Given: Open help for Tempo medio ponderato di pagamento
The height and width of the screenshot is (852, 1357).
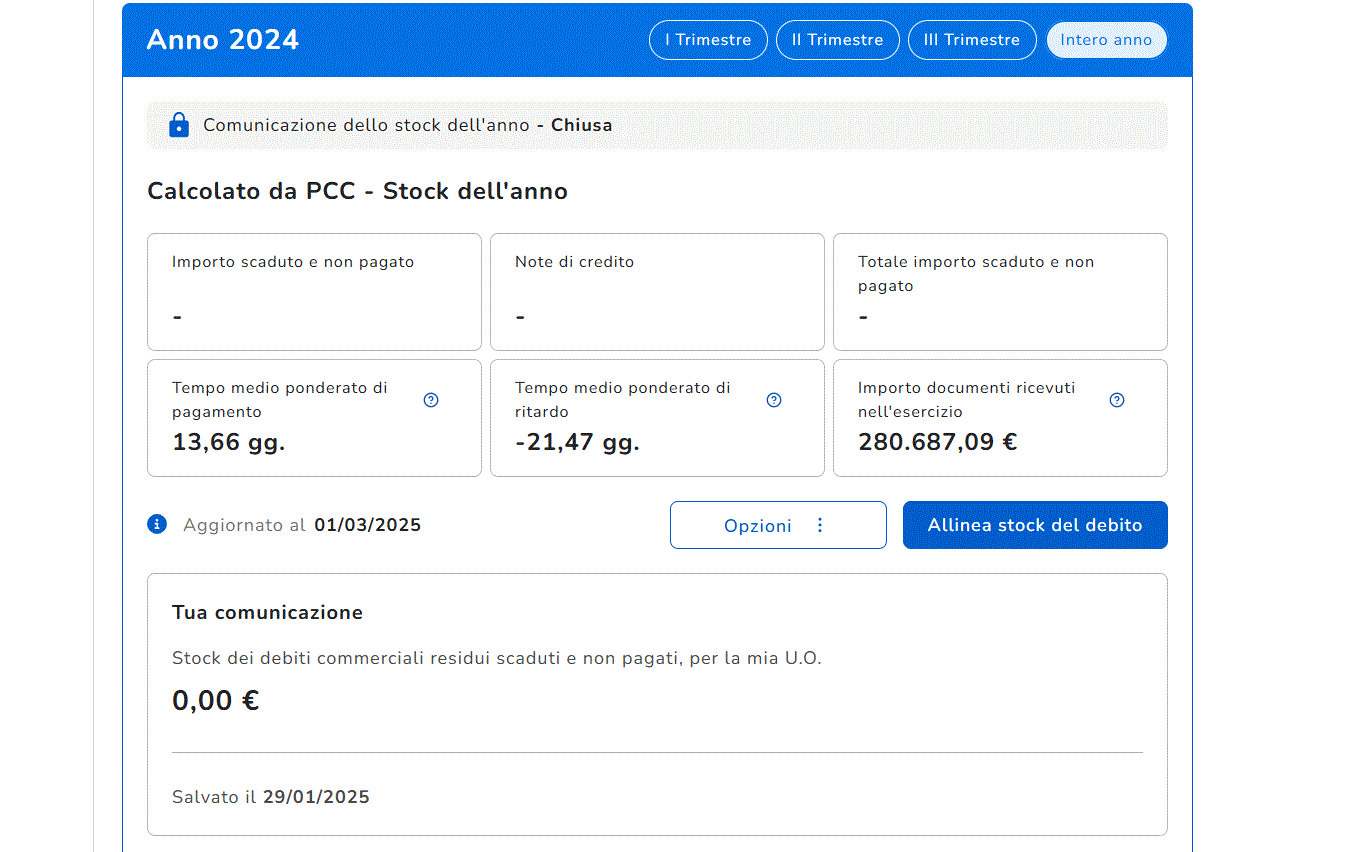Looking at the screenshot, I should 431,400.
